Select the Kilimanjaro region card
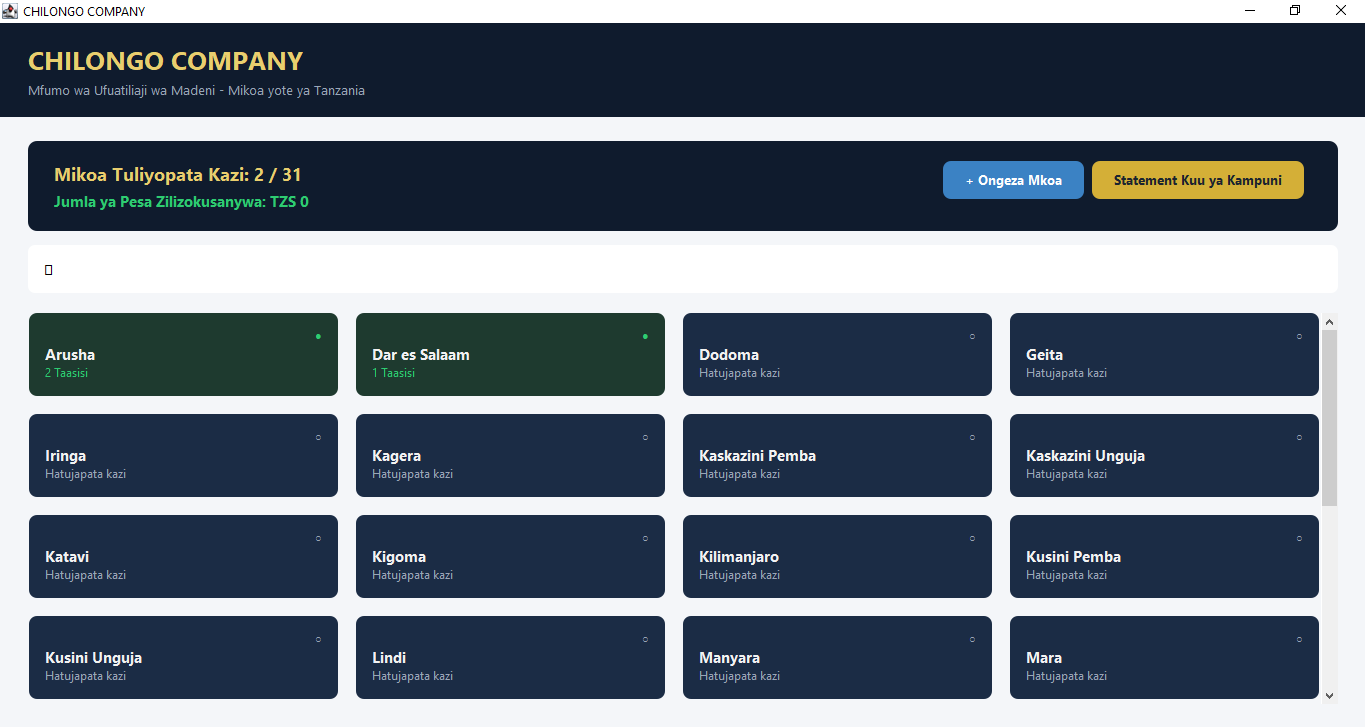This screenshot has height=727, width=1365. pos(837,556)
